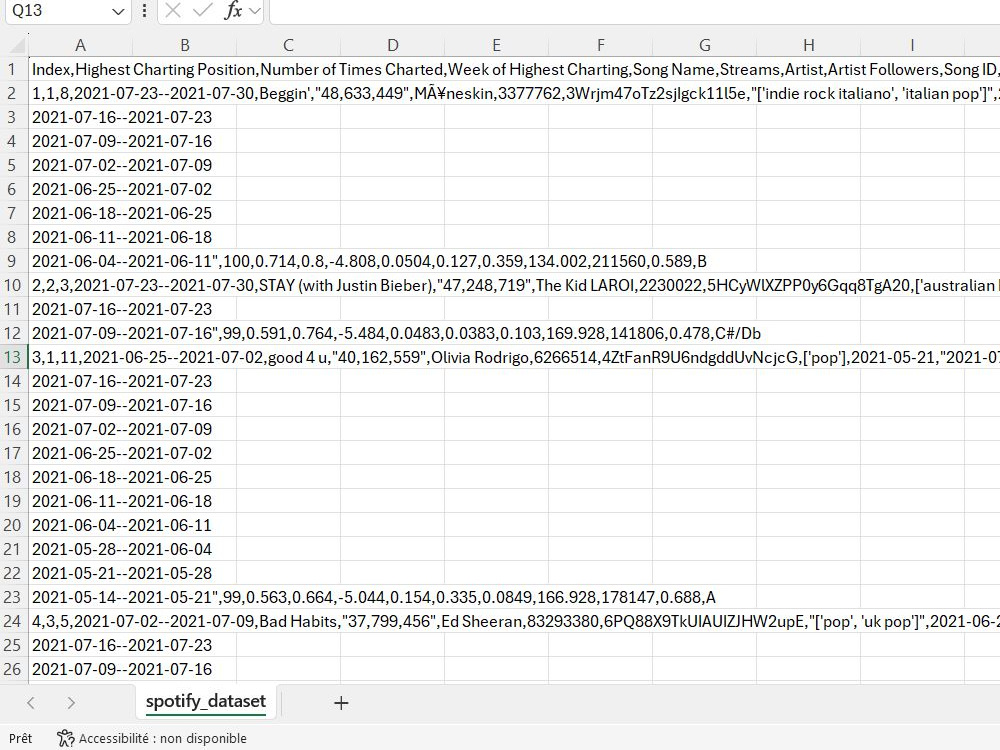Screen dimensions: 1000x750
Task: Click cell A9 ending with 0.589,B
Action: 80,261
